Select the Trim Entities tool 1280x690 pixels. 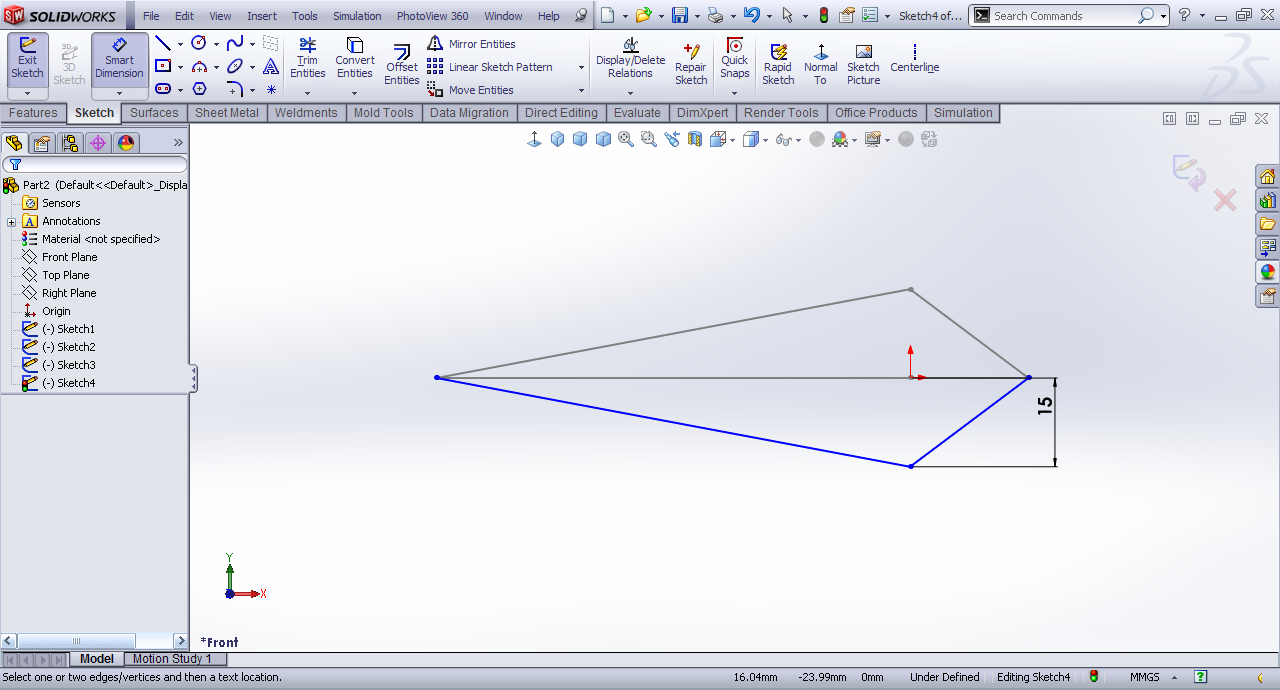click(x=307, y=58)
